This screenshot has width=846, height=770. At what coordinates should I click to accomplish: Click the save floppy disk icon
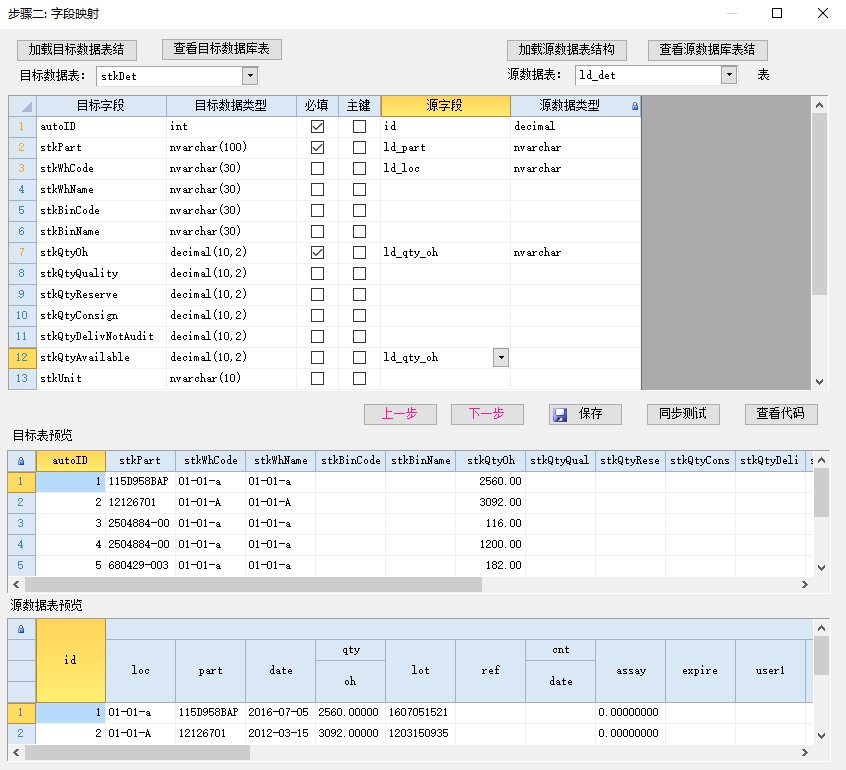point(560,414)
